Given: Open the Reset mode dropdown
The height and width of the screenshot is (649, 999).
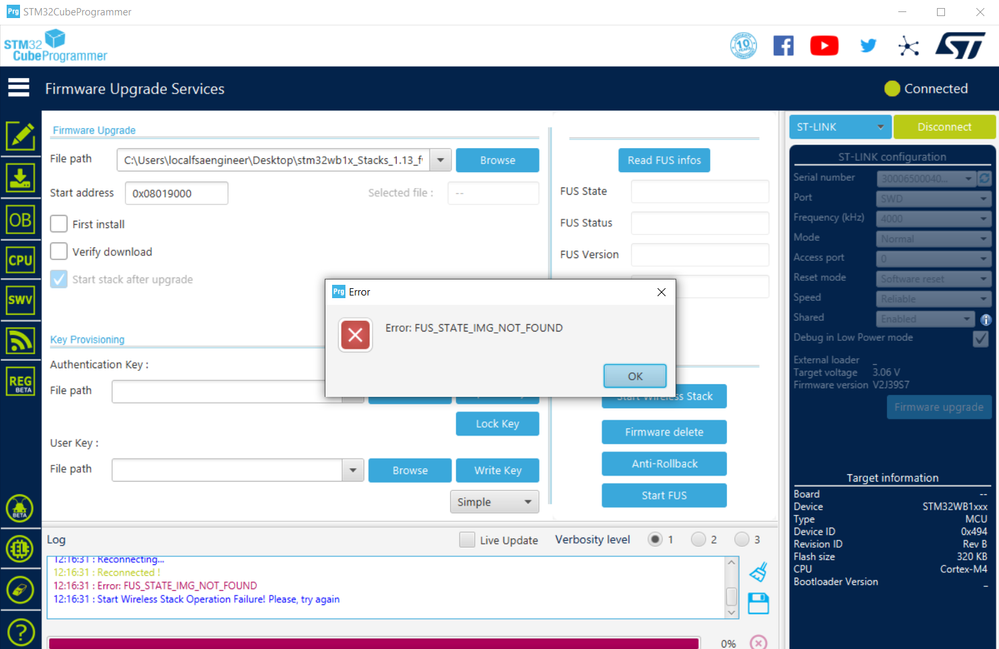Looking at the screenshot, I should coord(933,279).
